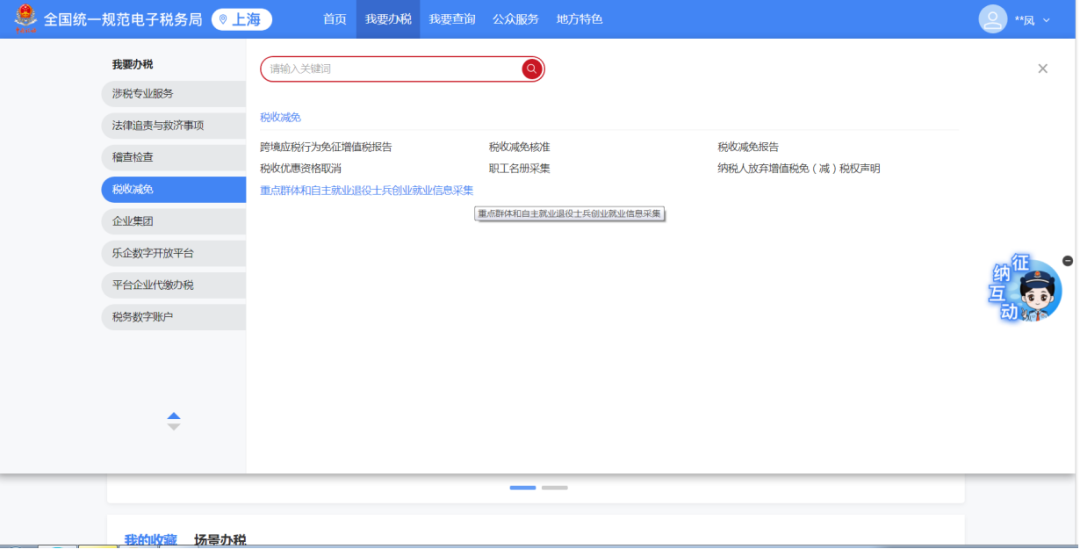
Task: Go to the 首页 tab
Action: point(335,19)
